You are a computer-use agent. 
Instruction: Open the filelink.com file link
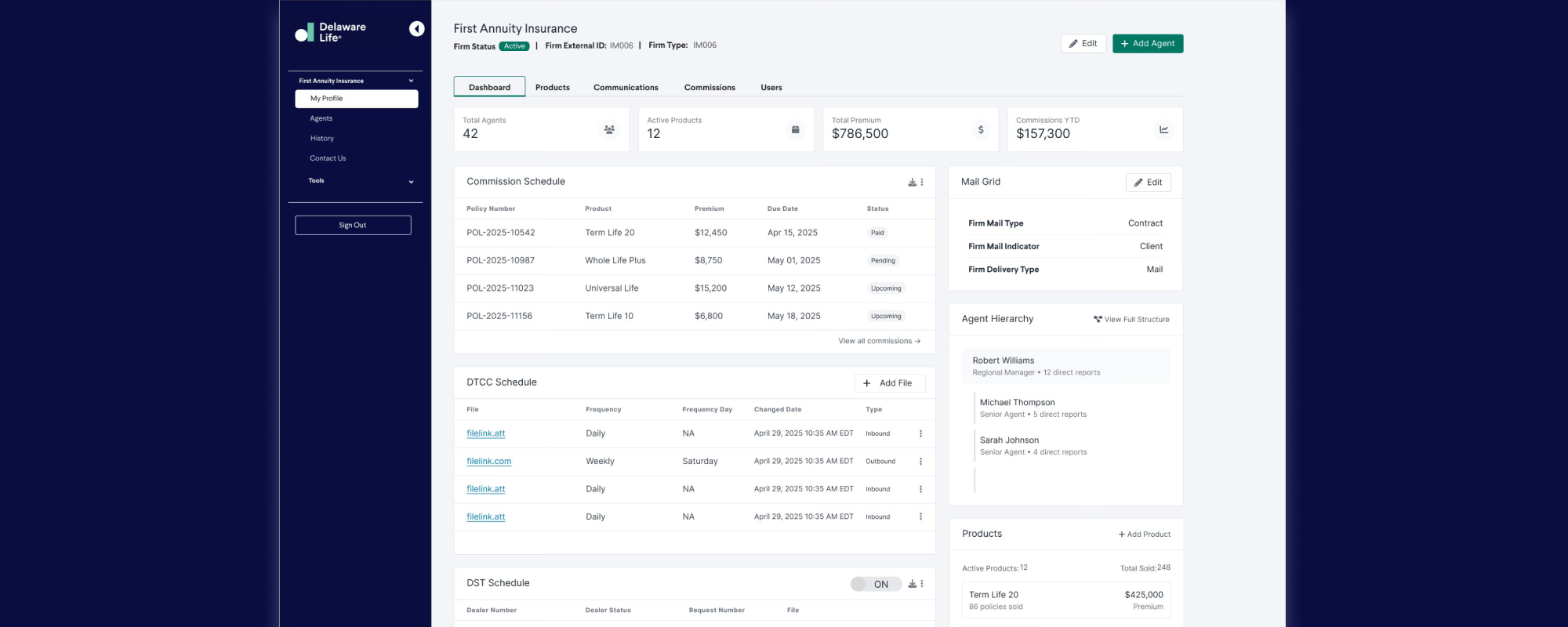coord(489,462)
